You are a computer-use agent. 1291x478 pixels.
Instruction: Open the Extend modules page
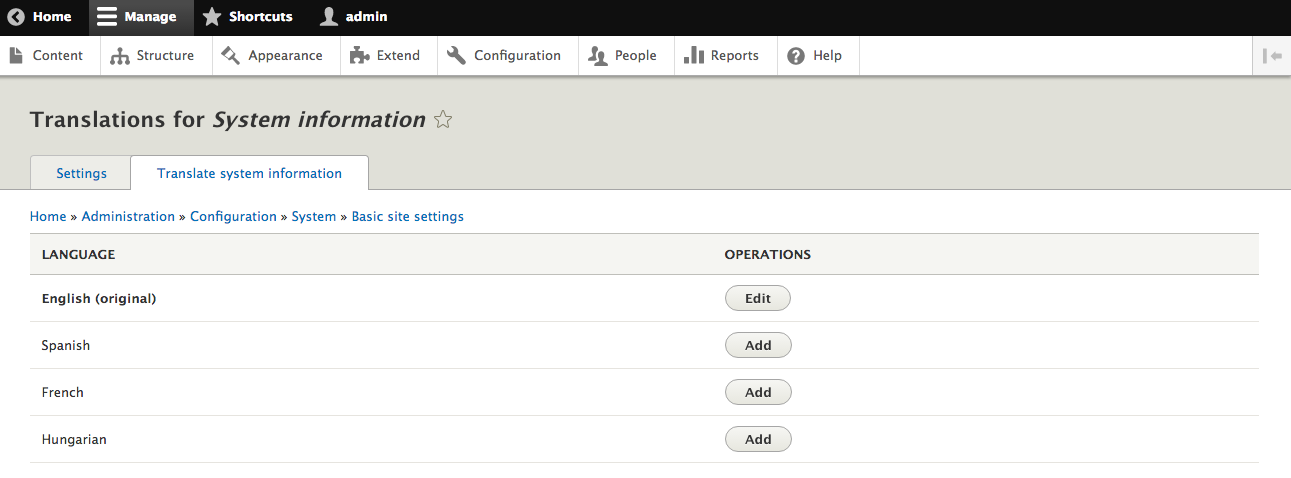[386, 56]
